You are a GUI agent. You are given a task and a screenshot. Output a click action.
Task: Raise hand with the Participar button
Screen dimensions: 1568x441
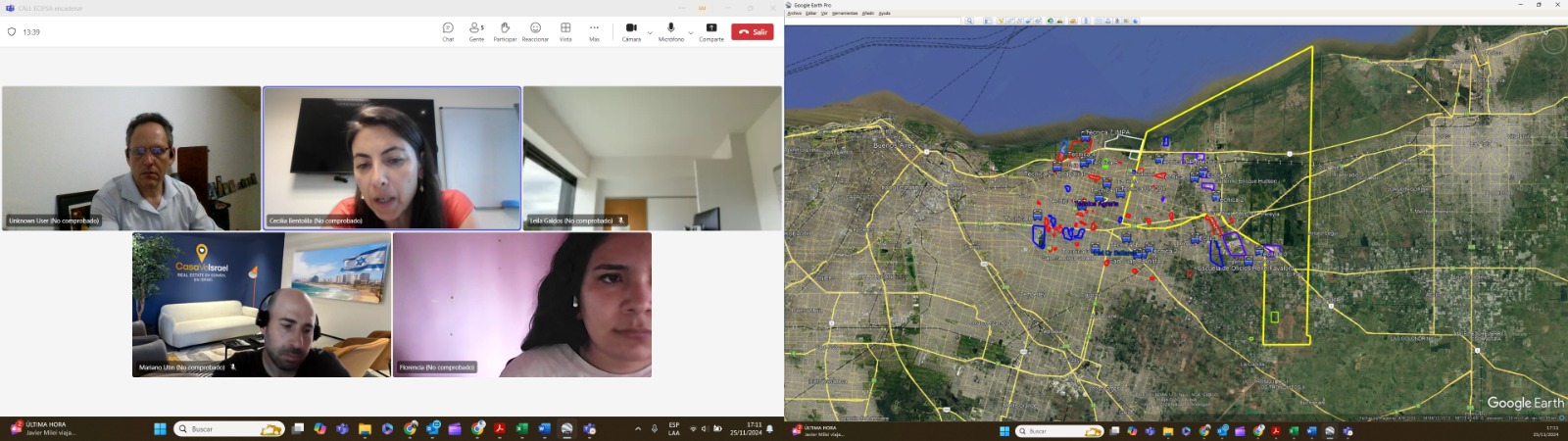505,31
